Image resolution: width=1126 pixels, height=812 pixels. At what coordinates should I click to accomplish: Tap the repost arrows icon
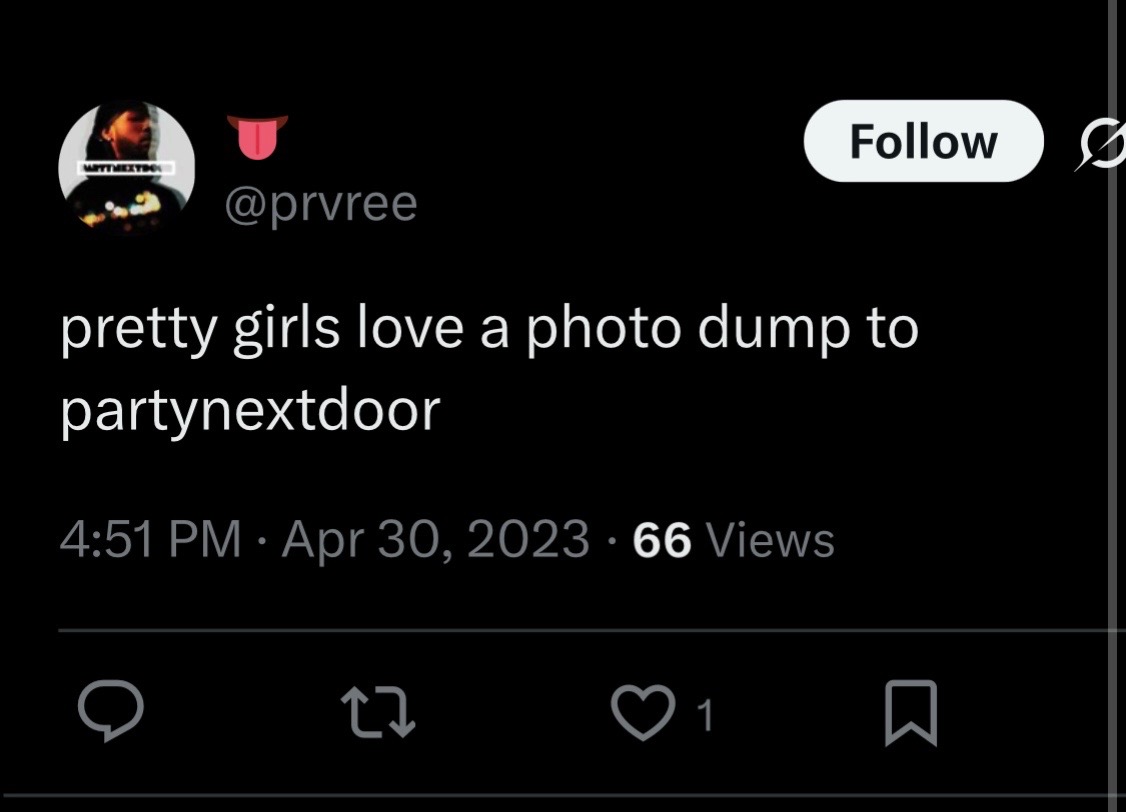pyautogui.click(x=378, y=713)
